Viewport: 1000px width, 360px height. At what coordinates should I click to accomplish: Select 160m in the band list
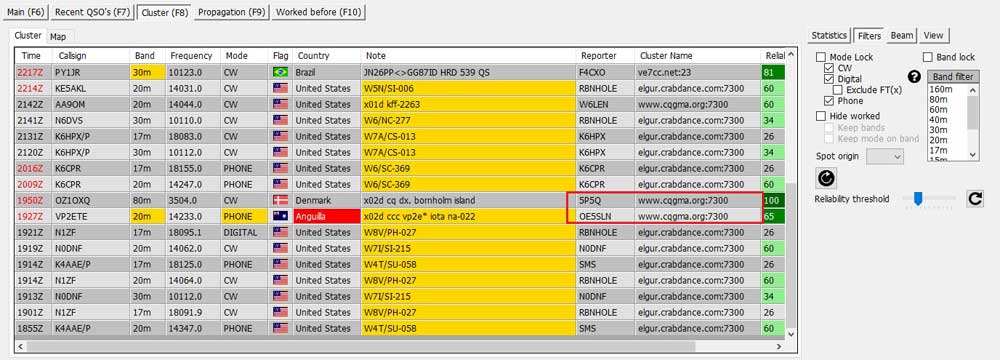(x=941, y=89)
